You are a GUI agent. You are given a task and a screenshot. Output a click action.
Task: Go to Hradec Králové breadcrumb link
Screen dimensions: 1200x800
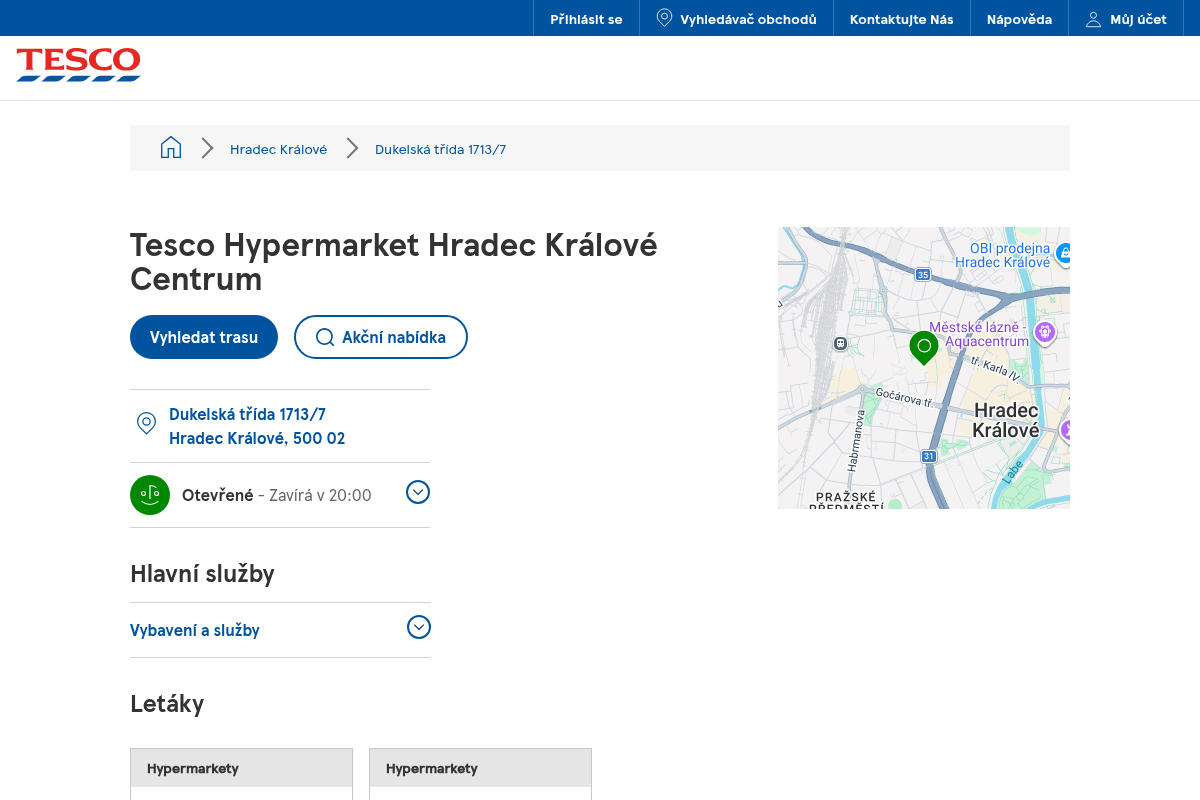tap(278, 149)
